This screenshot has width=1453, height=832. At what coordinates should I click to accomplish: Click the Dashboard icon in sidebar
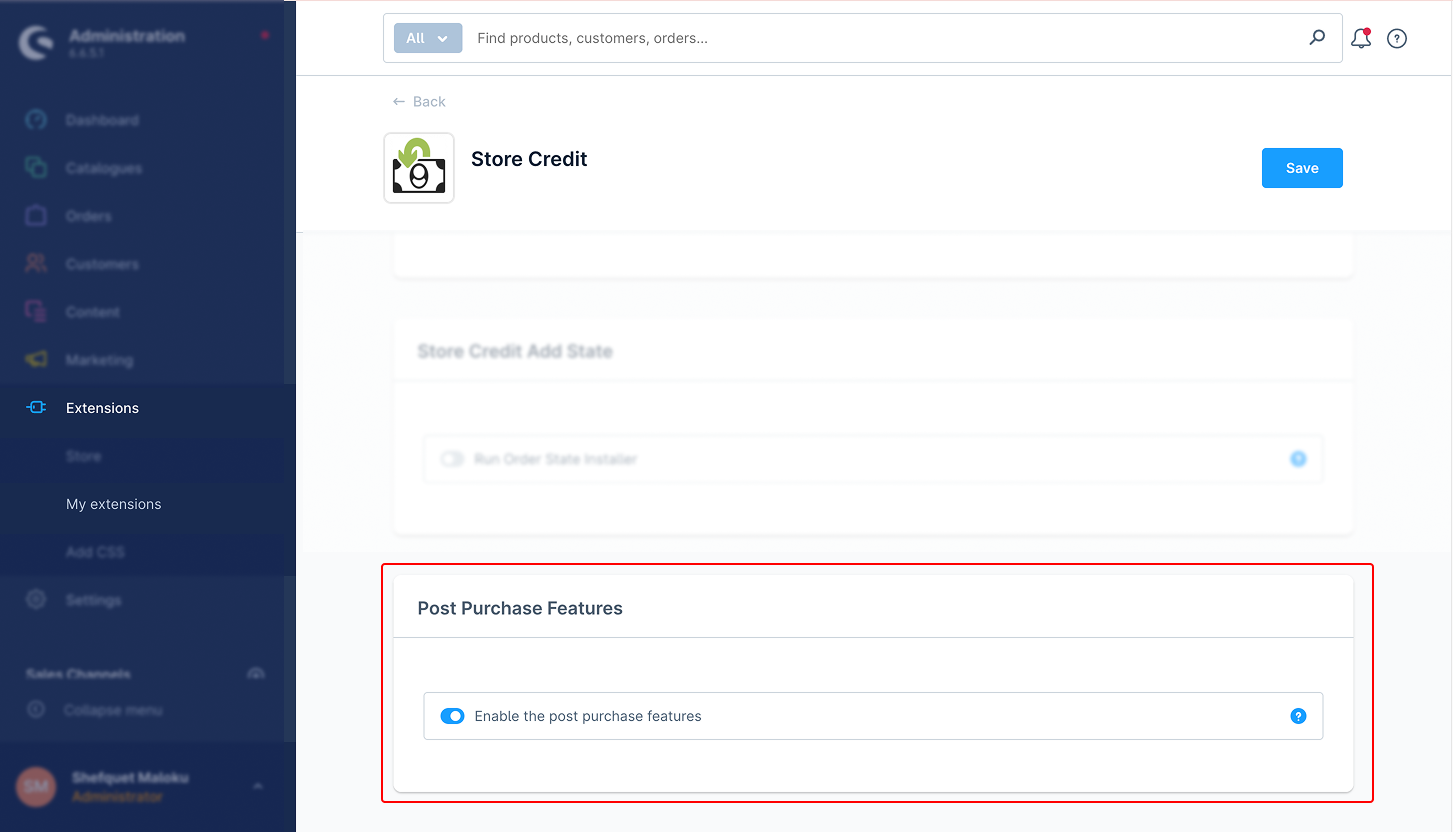point(36,120)
